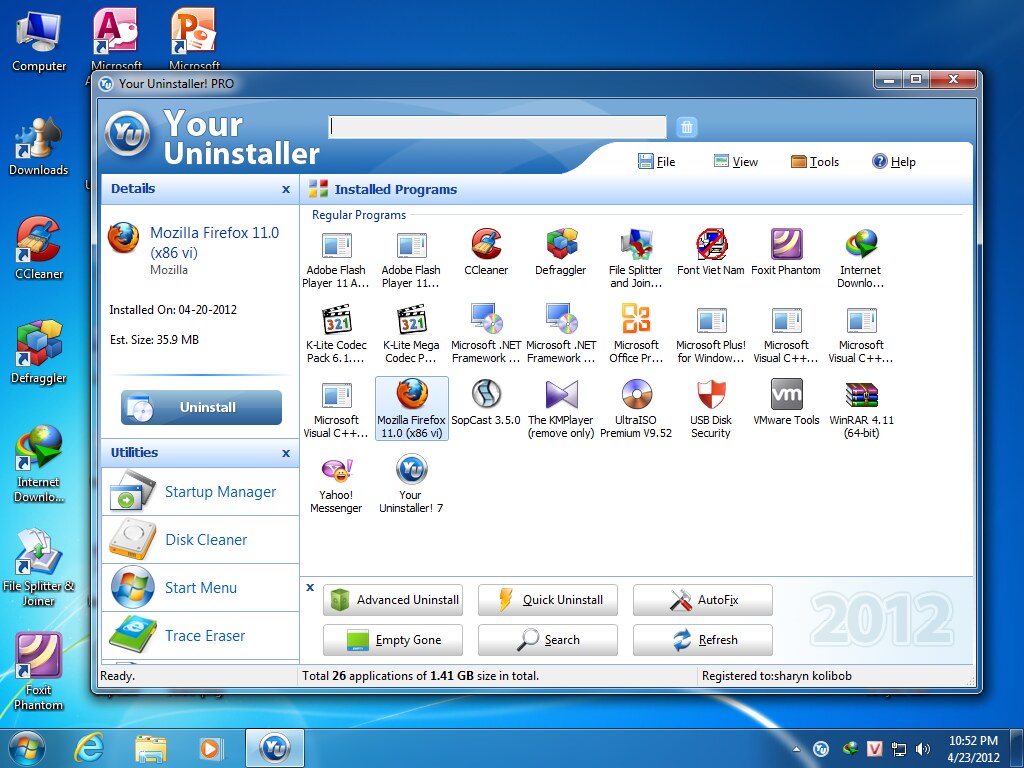
Task: Open the File menu
Action: click(656, 162)
